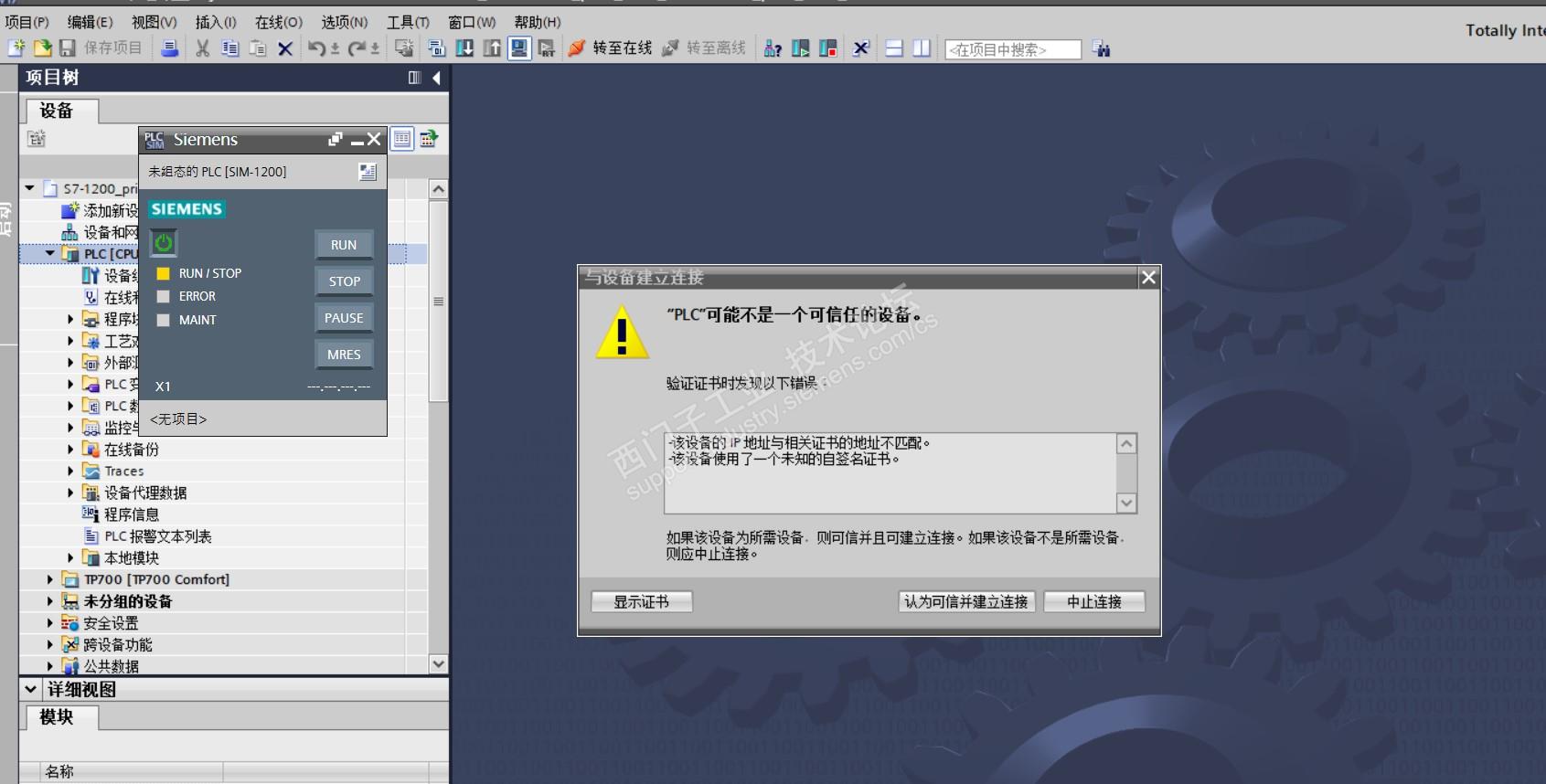Open the 项目(P) menu

pos(27,22)
